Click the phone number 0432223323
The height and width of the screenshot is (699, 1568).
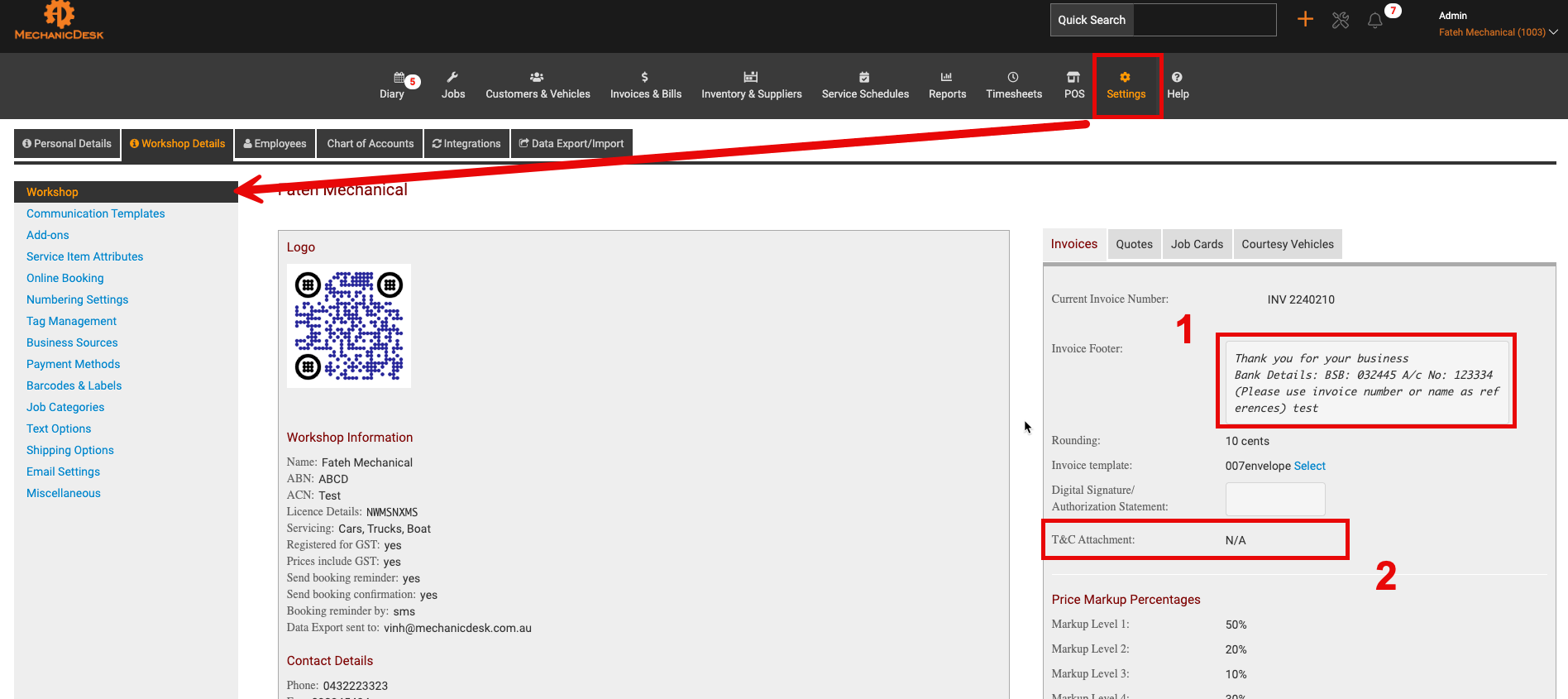coord(356,686)
